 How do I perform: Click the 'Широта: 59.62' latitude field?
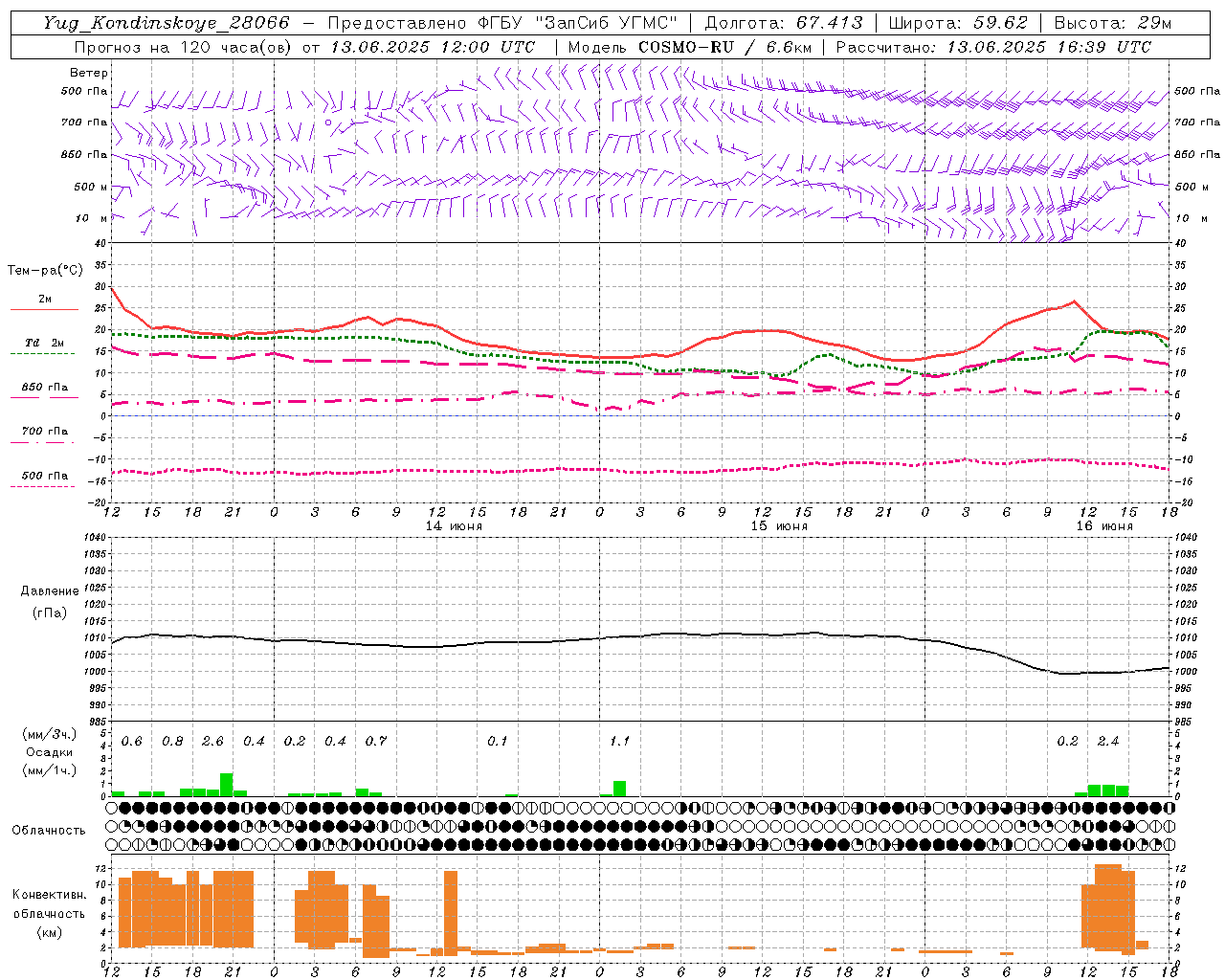coord(958,23)
